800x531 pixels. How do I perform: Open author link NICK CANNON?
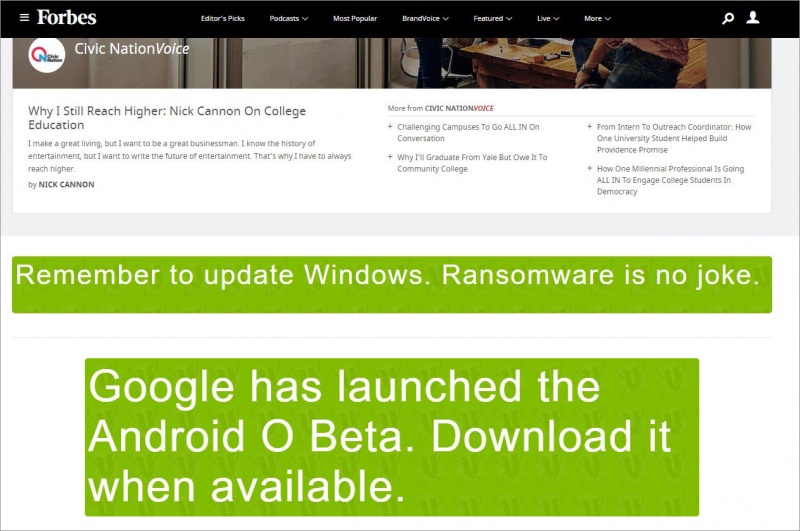point(66,185)
